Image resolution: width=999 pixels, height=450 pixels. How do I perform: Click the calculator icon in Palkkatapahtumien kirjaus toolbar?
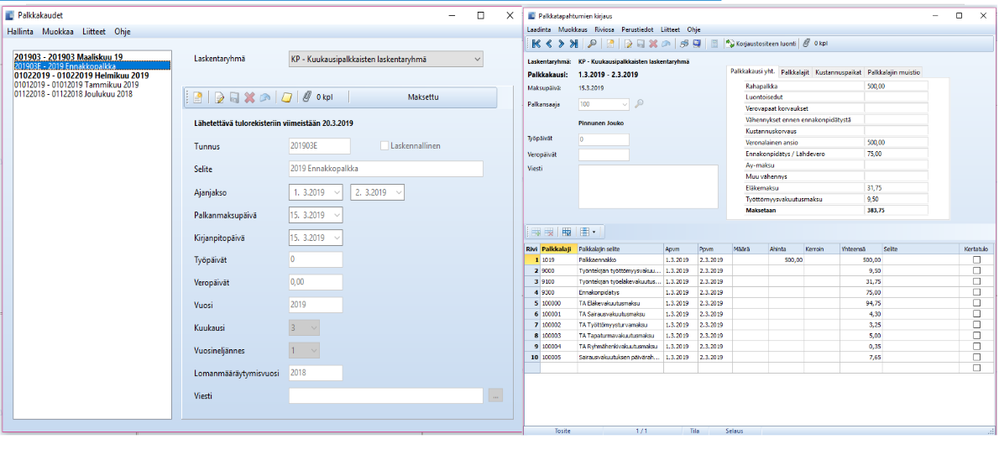[x=714, y=43]
